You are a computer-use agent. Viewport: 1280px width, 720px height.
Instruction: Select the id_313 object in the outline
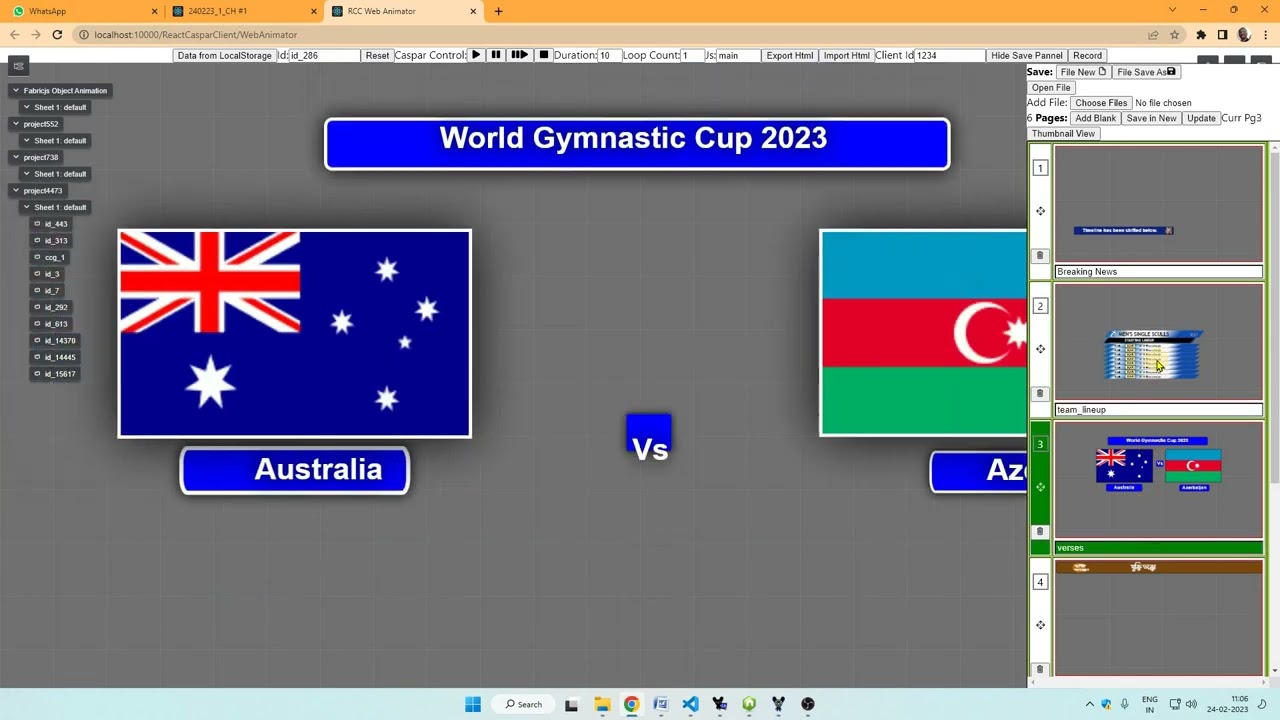[51, 241]
